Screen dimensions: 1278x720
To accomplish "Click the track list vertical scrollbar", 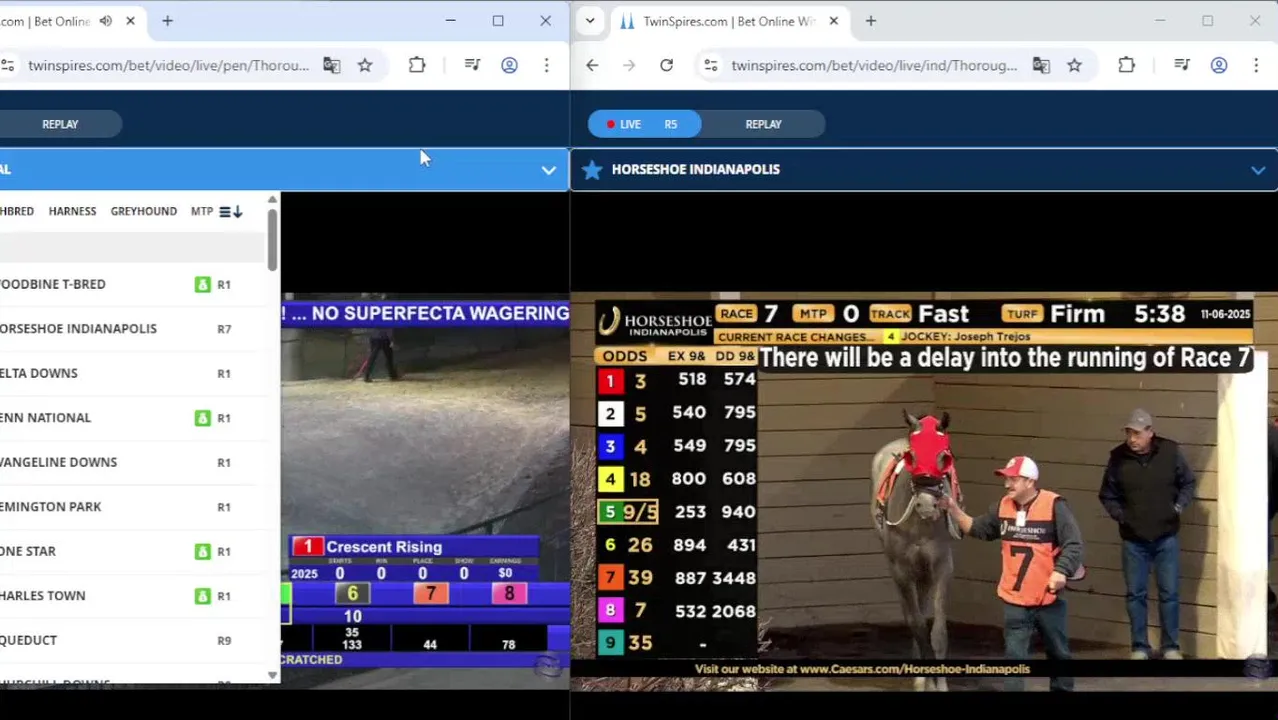I will (272, 240).
